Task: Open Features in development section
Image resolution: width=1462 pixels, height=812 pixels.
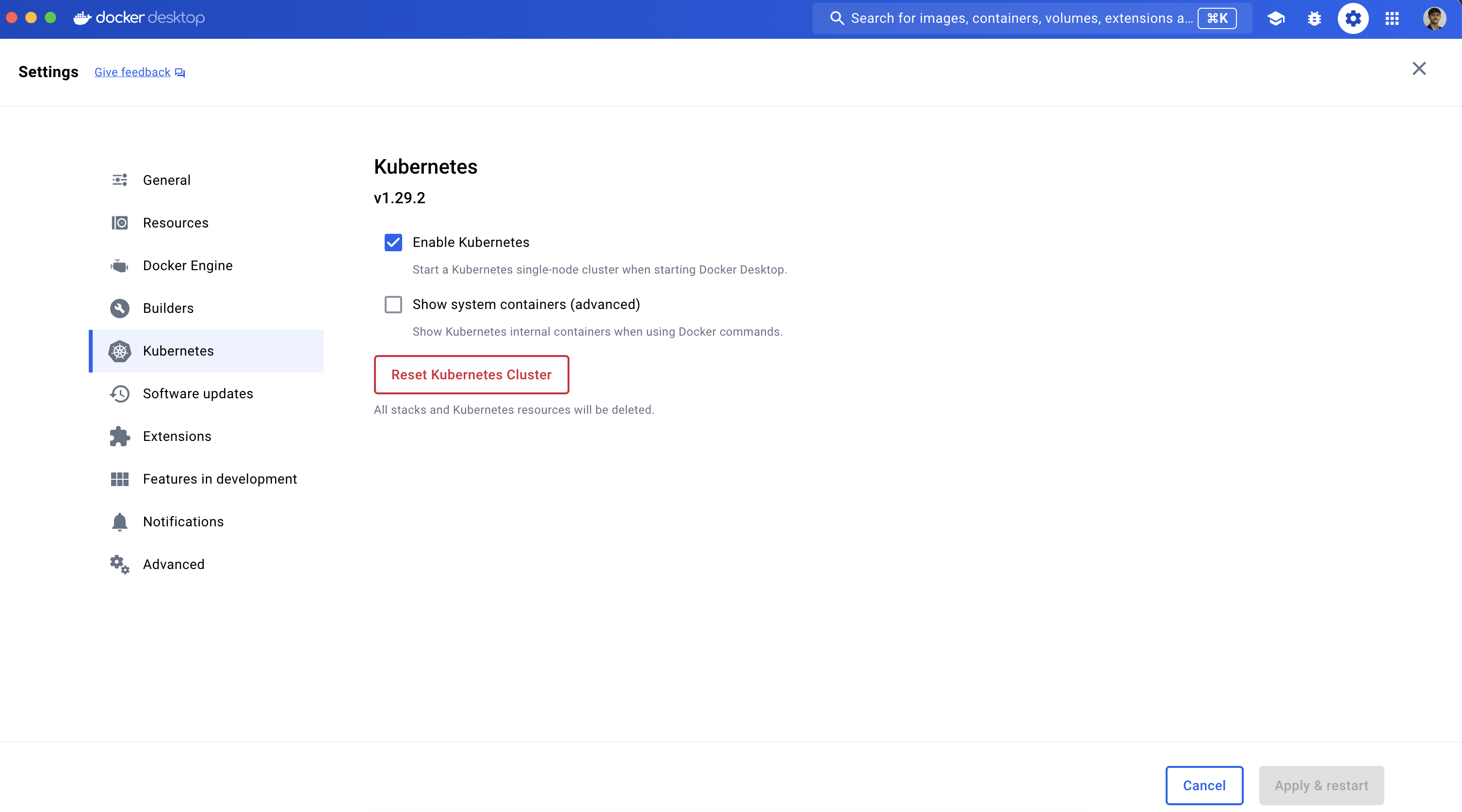Action: pos(220,479)
